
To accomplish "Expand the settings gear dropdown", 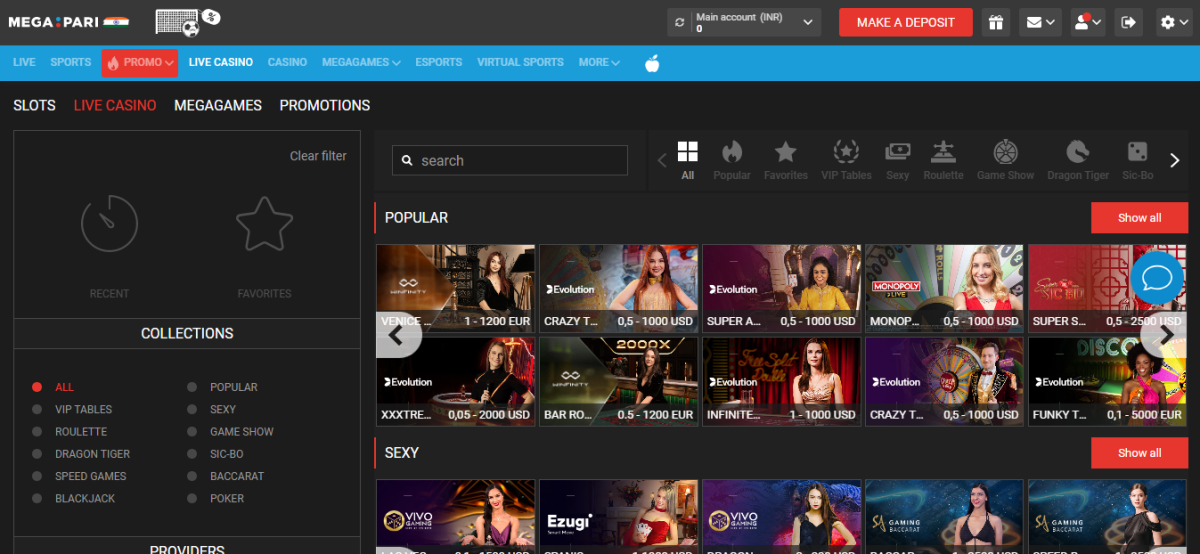I will (1173, 22).
